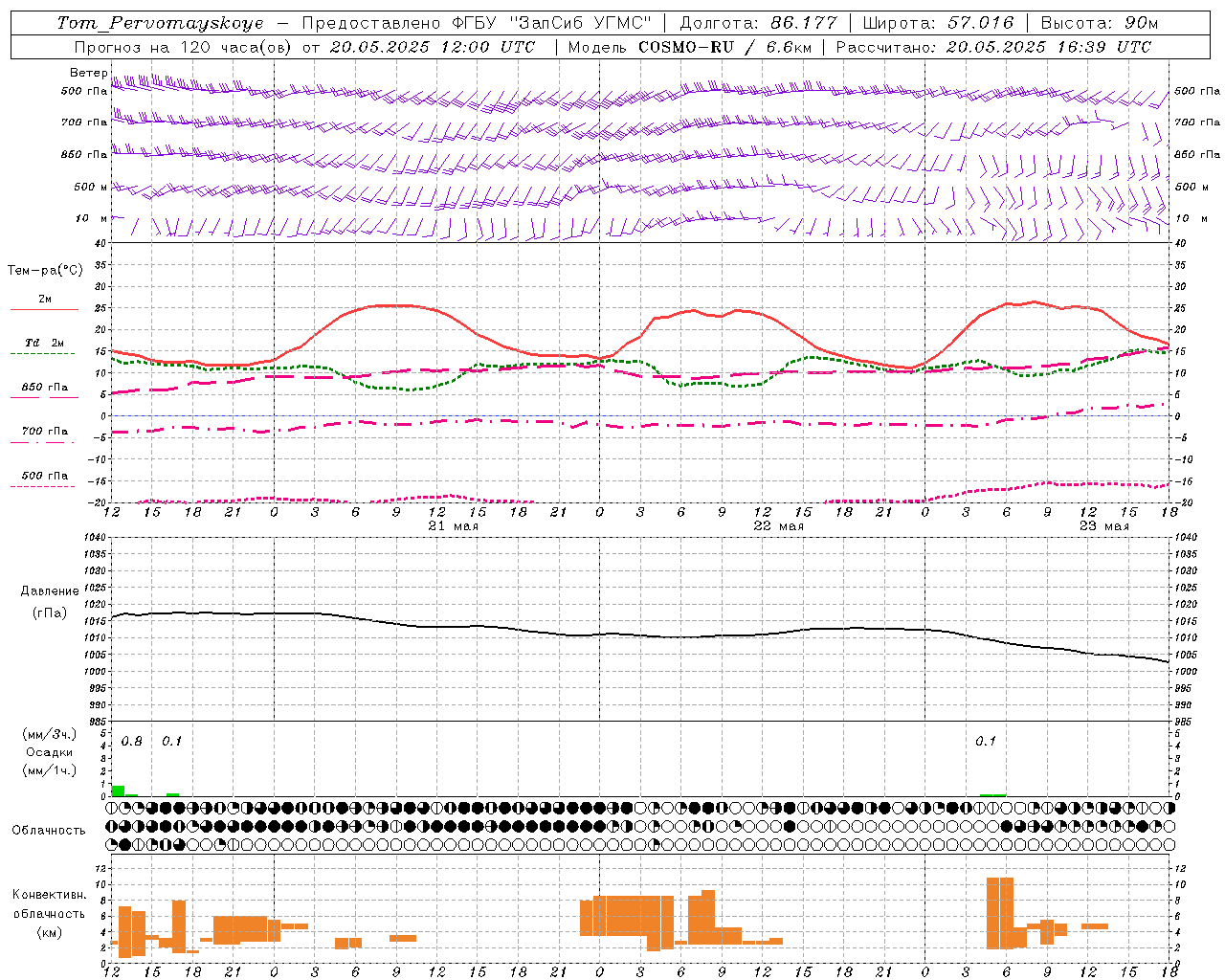Image resolution: width=1225 pixels, height=980 pixels.
Task: Select the Конвективн. облачность (км) label
Action: [49, 913]
